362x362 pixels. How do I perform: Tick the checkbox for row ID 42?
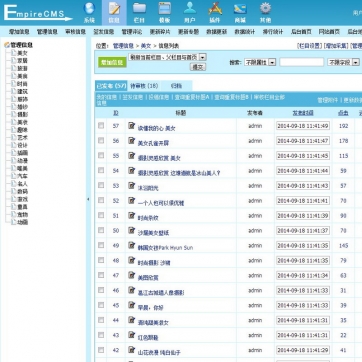[101, 350]
